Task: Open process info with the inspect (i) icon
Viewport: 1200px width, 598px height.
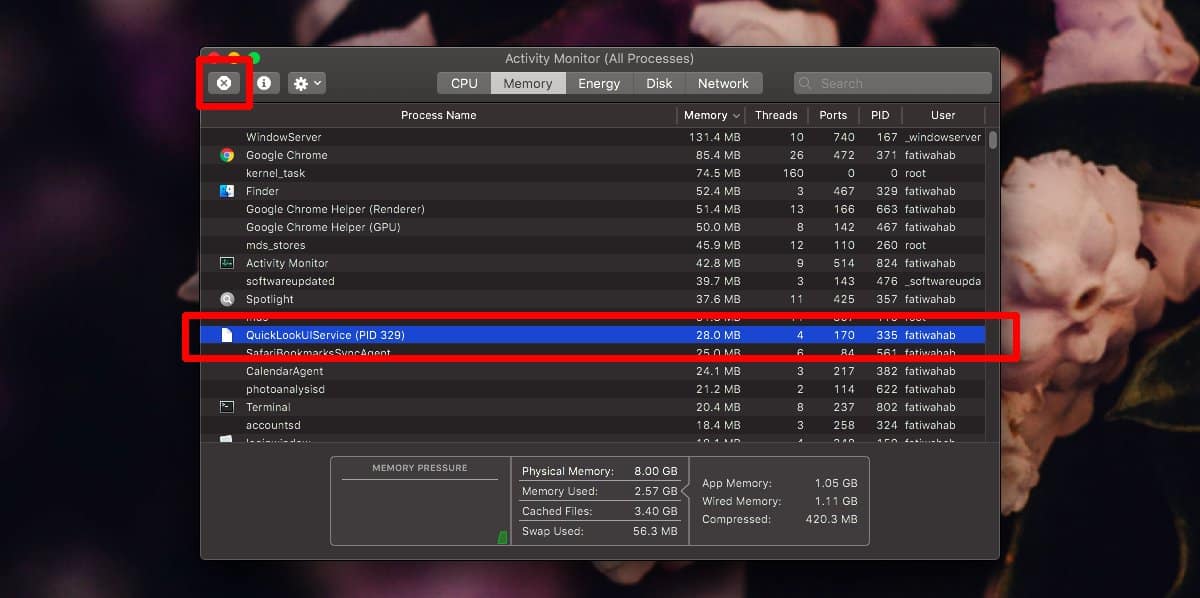Action: 264,83
